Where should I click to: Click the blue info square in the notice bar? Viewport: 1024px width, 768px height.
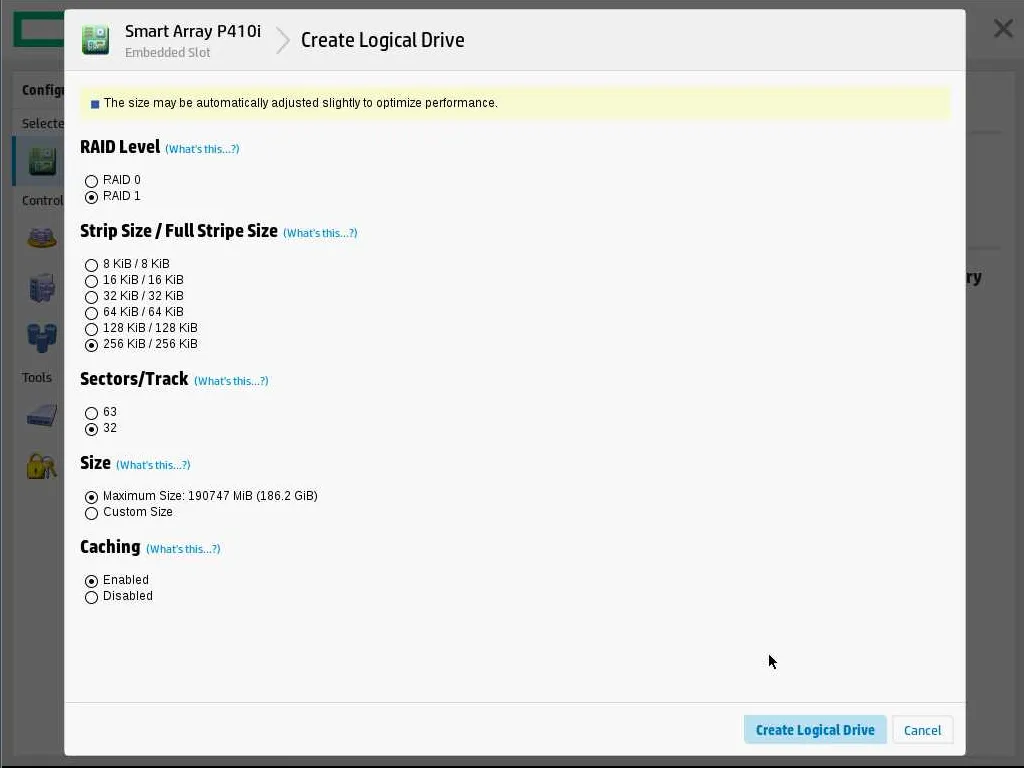(95, 104)
